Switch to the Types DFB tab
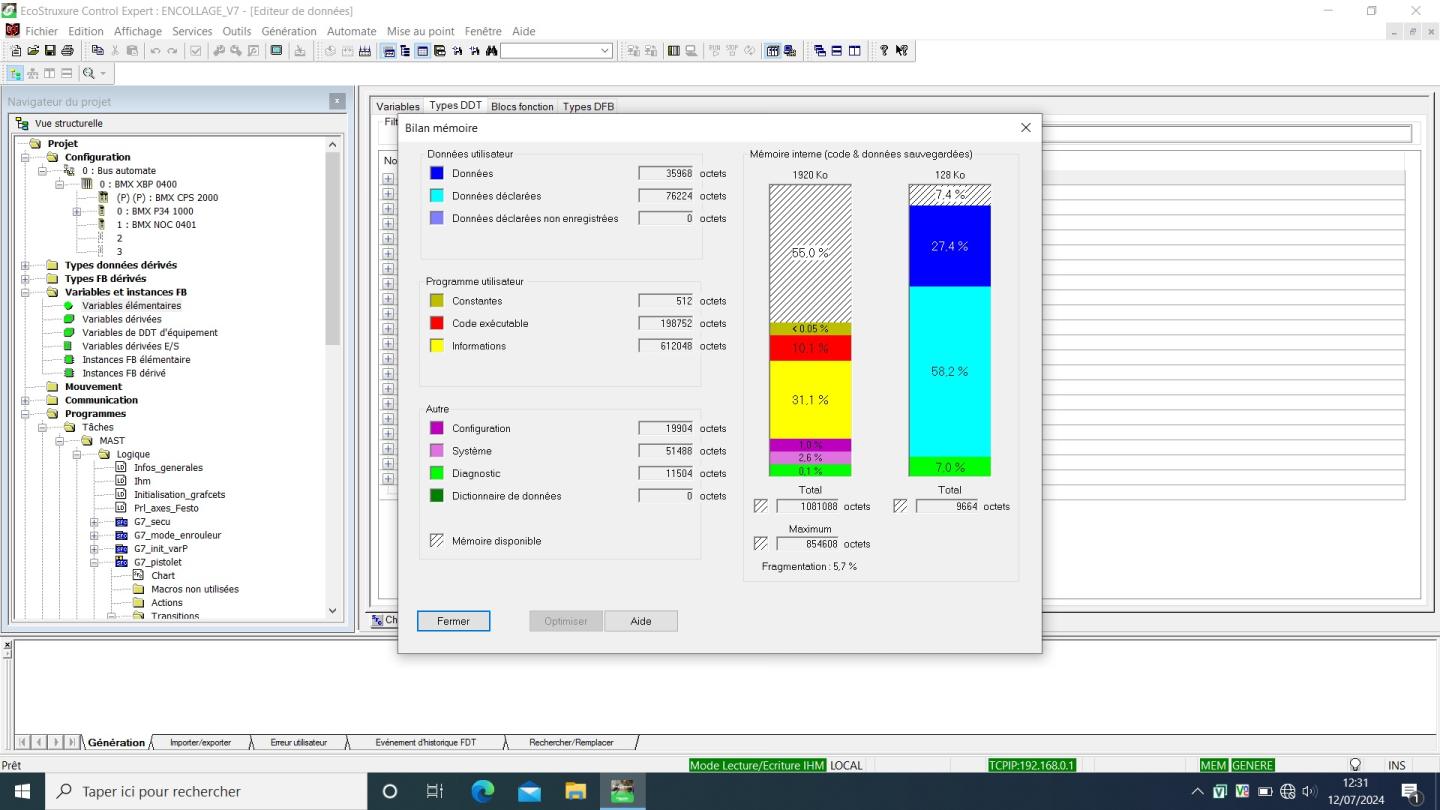 (x=588, y=106)
